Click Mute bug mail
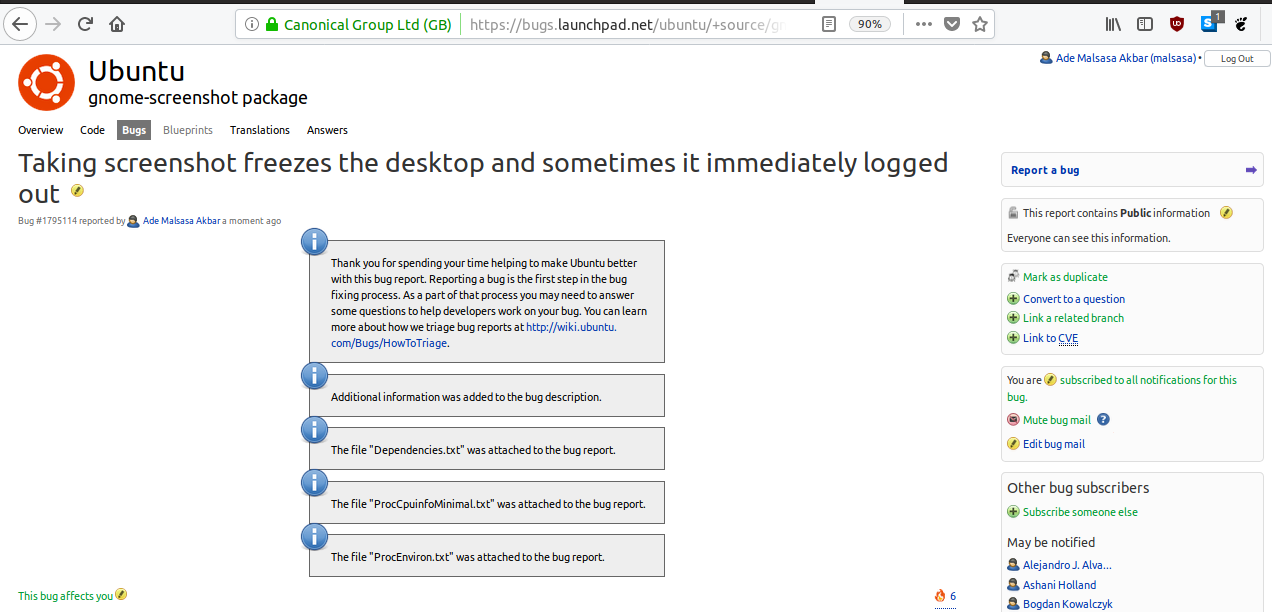The height and width of the screenshot is (612, 1272). pyautogui.click(x=1057, y=420)
